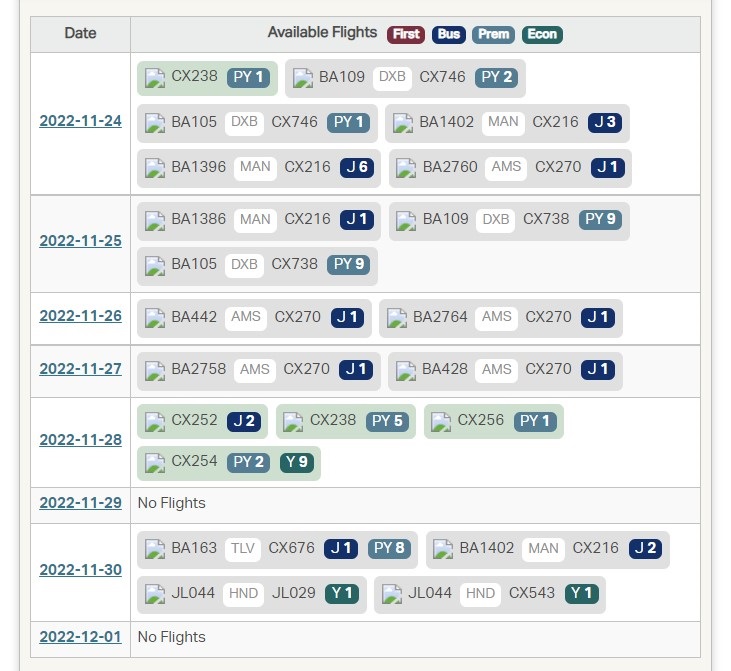Click the airline logo beside CX238 PY 5
This screenshot has width=731, height=671.
(x=293, y=422)
